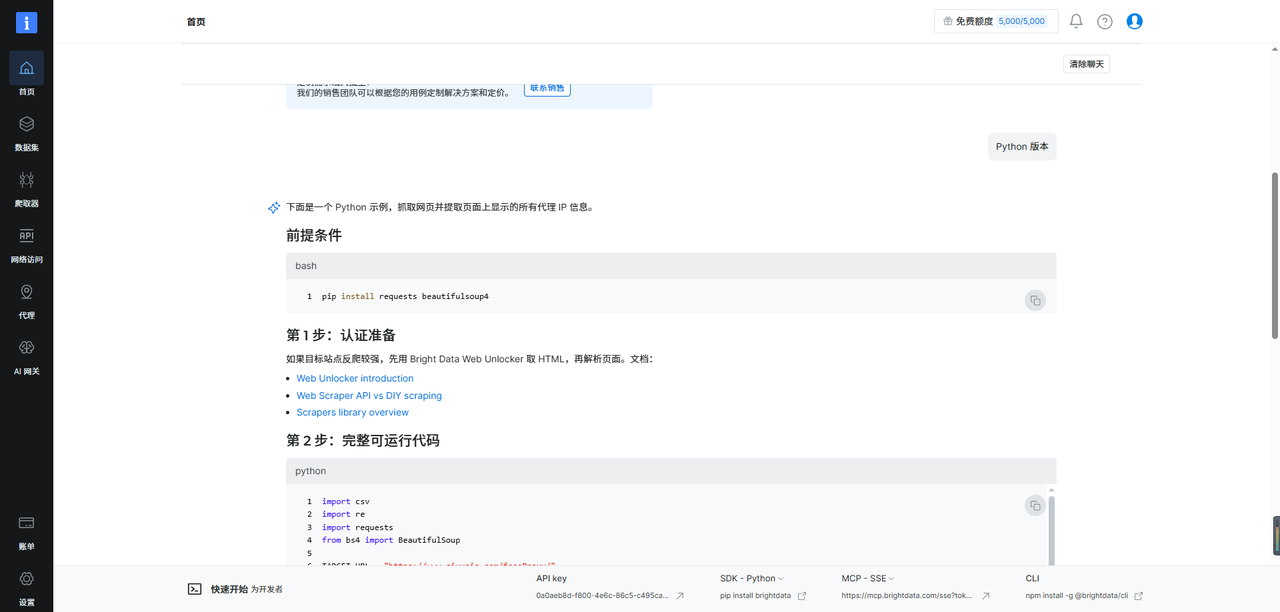
Task: Click the API key value text
Action: point(602,595)
